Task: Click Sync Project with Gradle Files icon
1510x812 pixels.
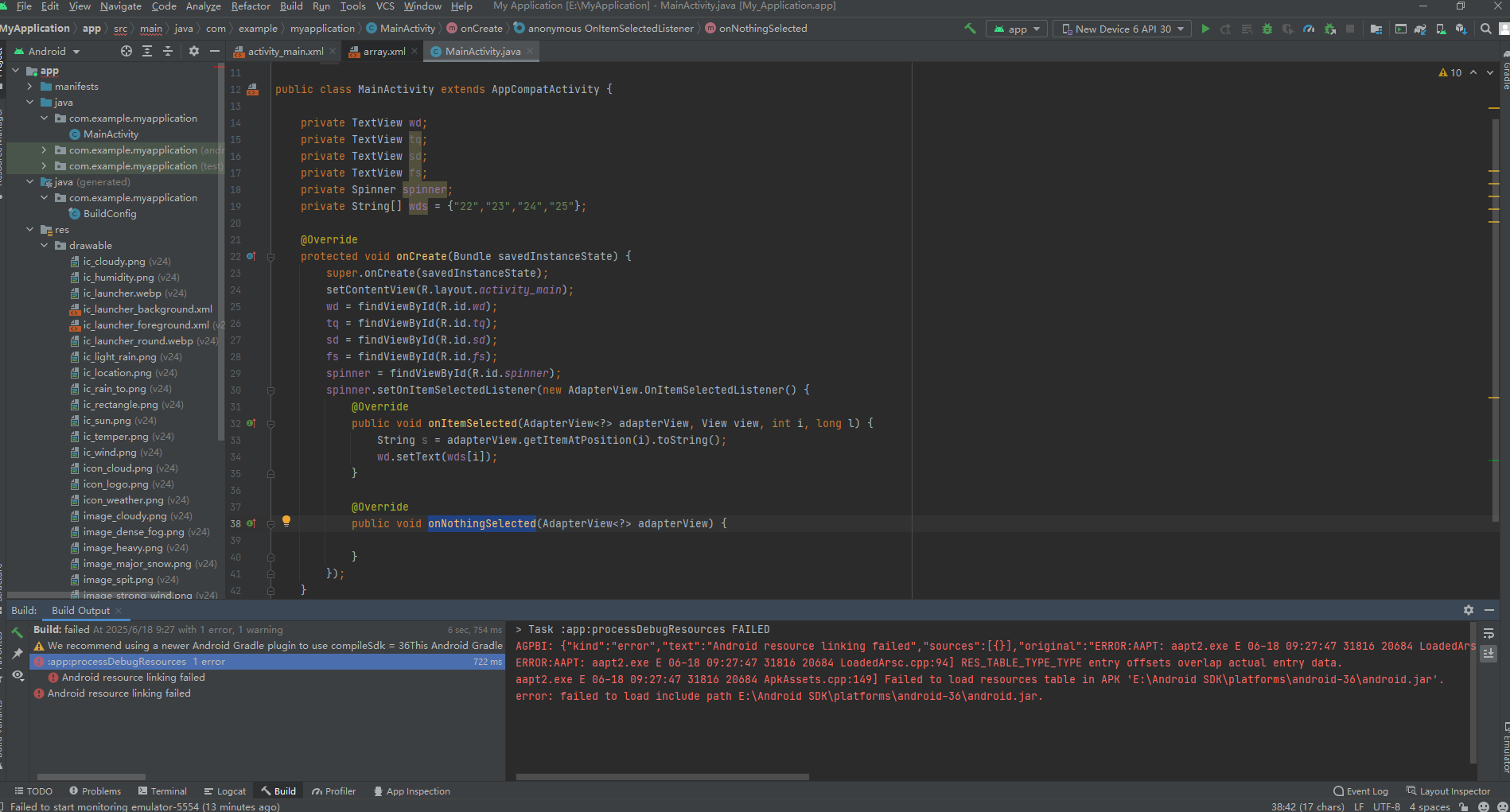Action: tap(1420, 29)
